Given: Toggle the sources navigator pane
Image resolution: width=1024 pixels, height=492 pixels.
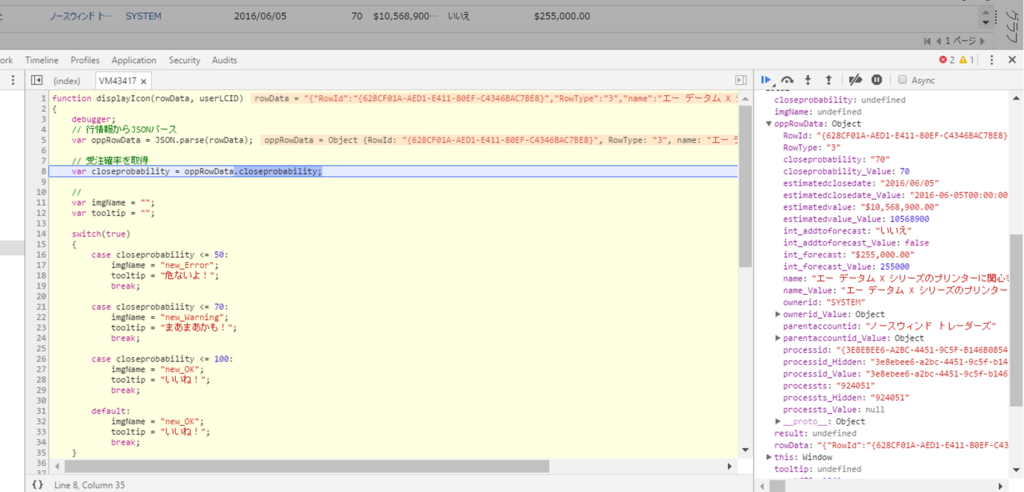Looking at the screenshot, I should click(37, 80).
